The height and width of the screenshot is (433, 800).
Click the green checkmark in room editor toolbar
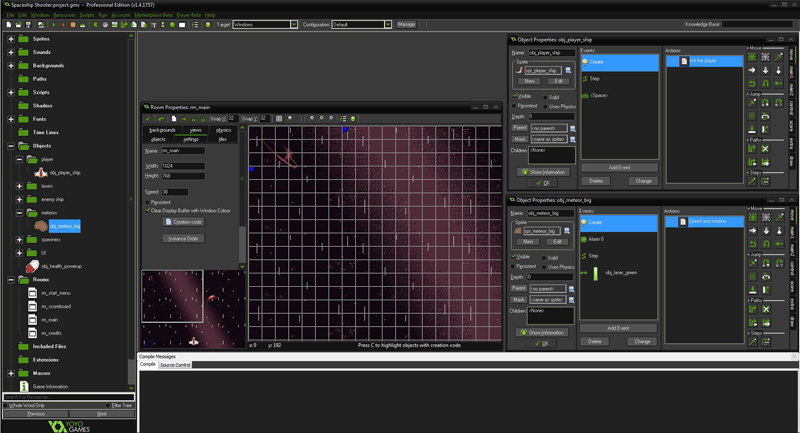(x=148, y=118)
